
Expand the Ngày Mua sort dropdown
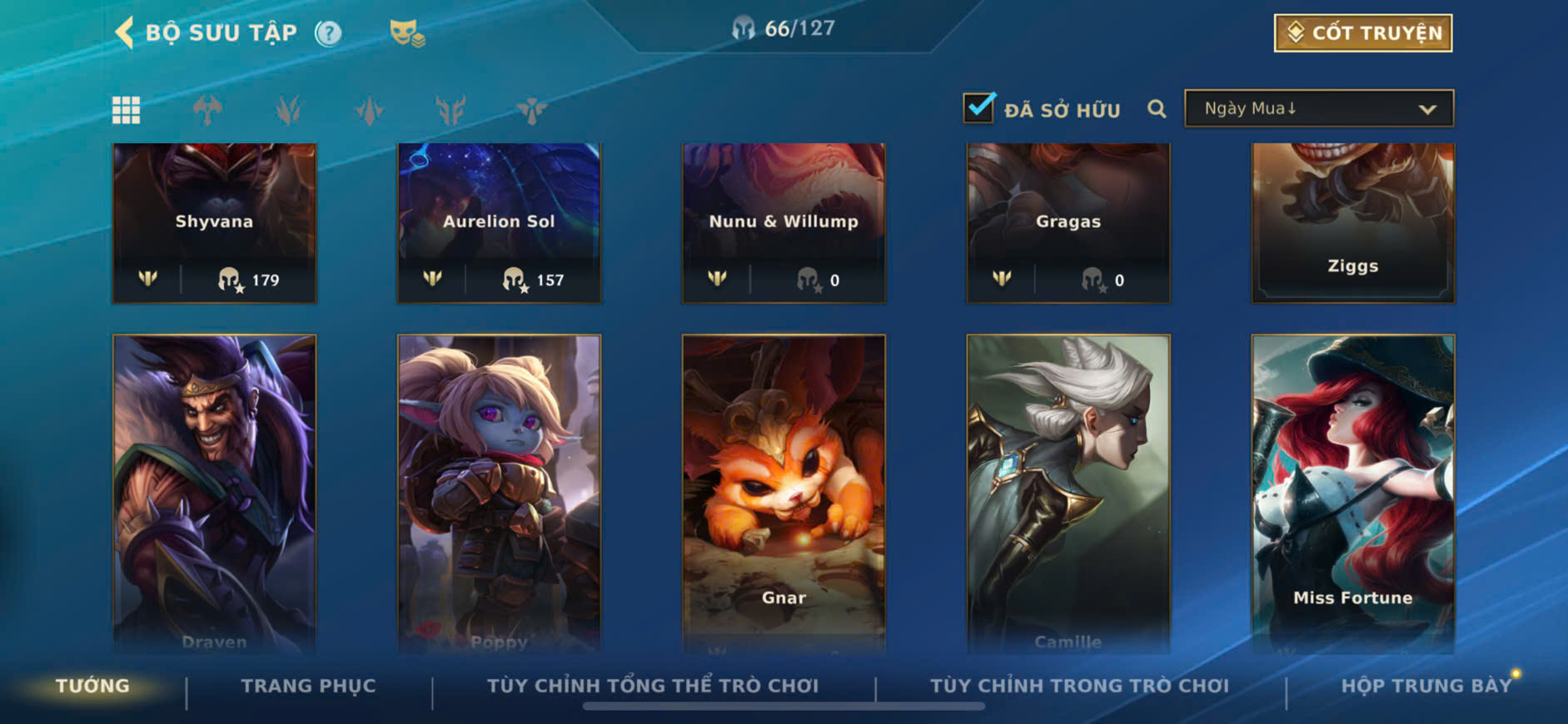pos(1319,108)
